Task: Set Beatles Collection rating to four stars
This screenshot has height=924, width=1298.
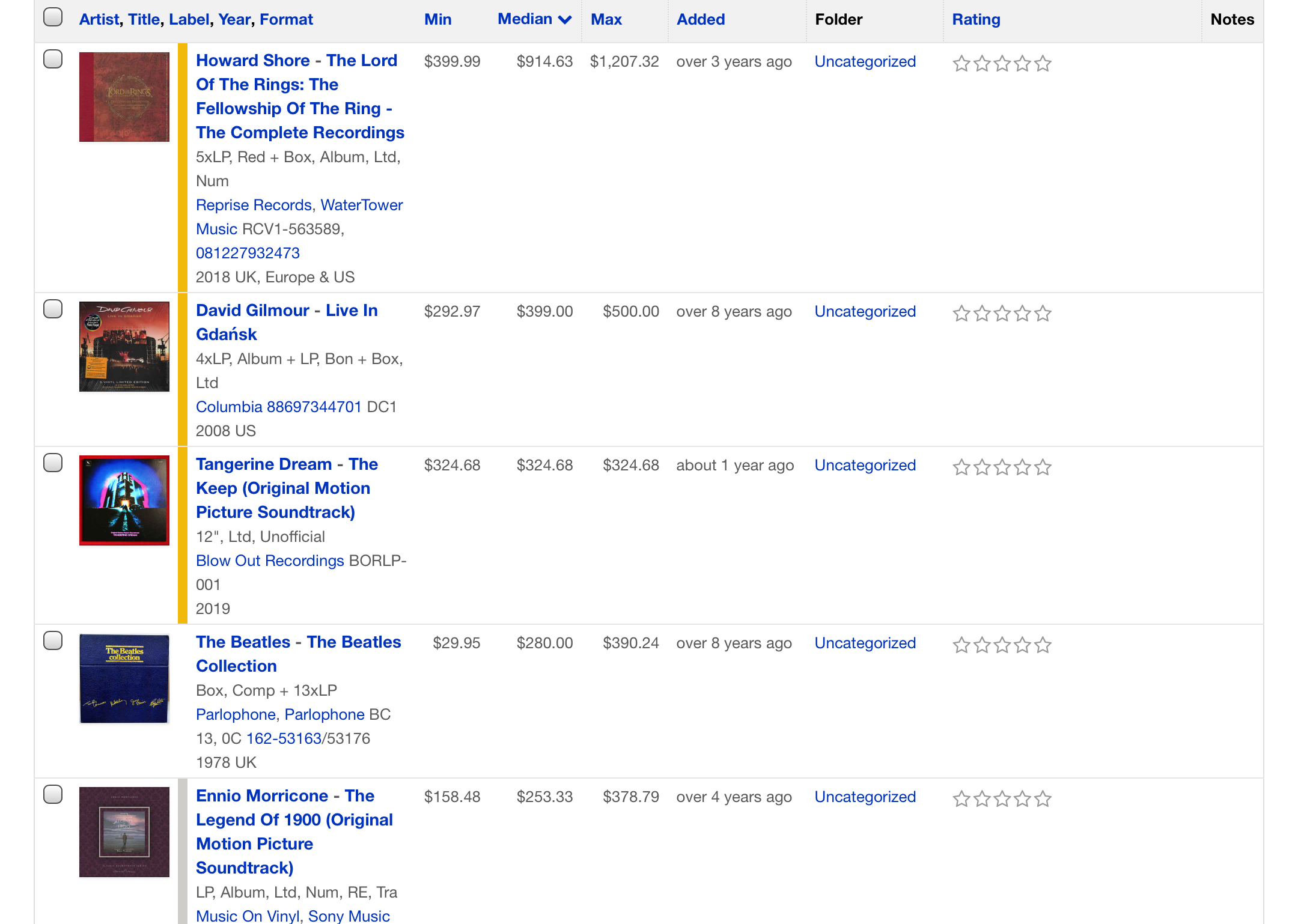Action: 1023,645
